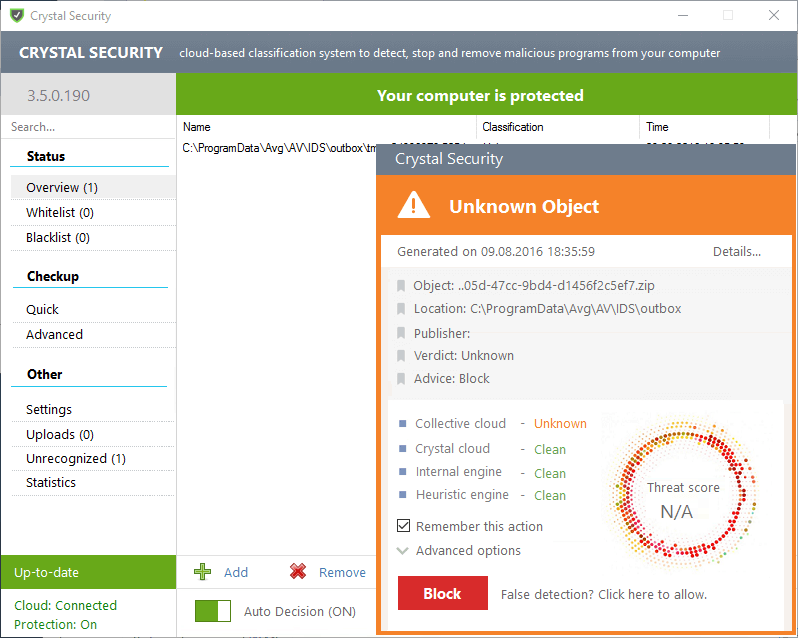Sort by the Time column header
The height and width of the screenshot is (638, 798).
pyautogui.click(x=704, y=127)
